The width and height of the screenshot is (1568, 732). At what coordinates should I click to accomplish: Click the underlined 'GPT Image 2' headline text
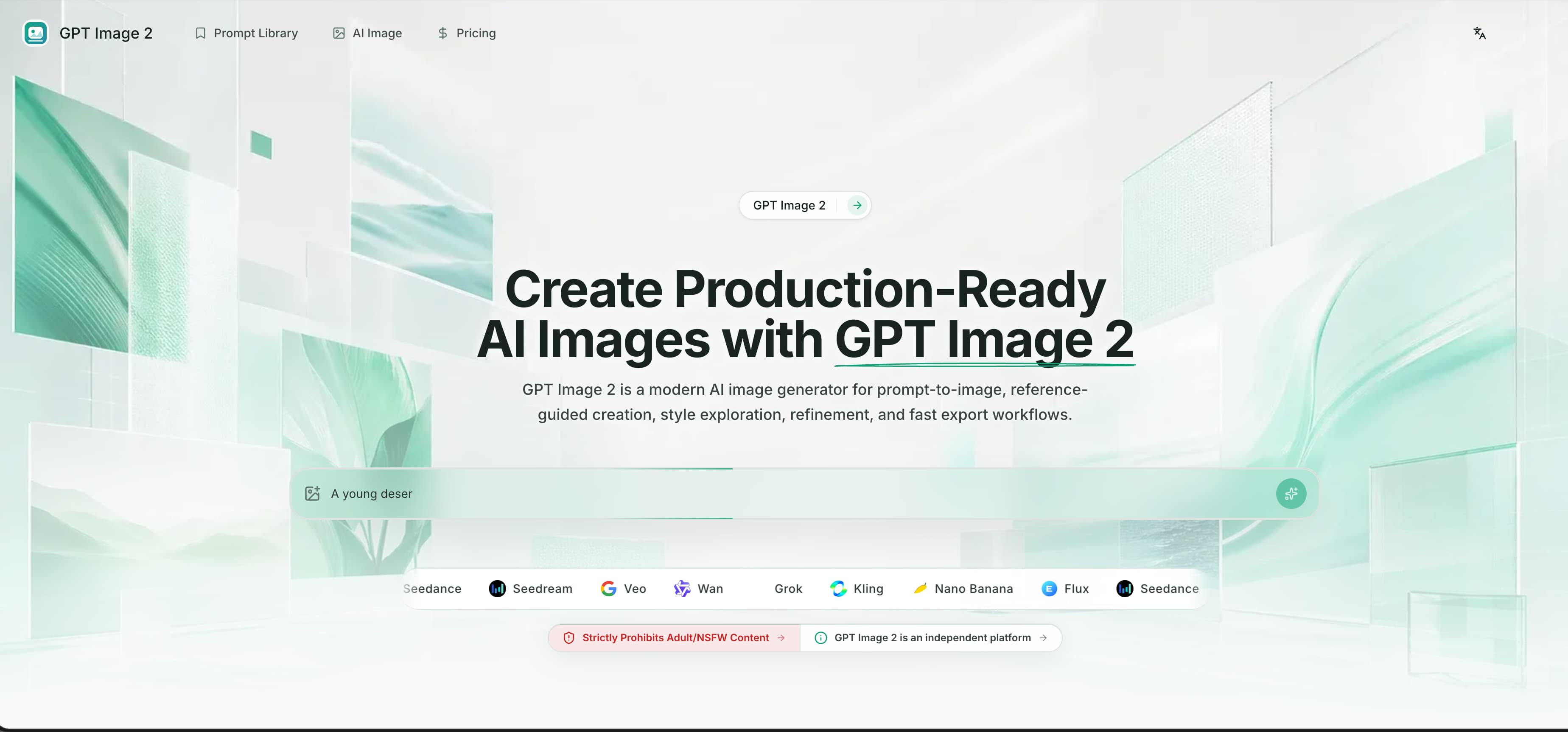[x=984, y=340]
